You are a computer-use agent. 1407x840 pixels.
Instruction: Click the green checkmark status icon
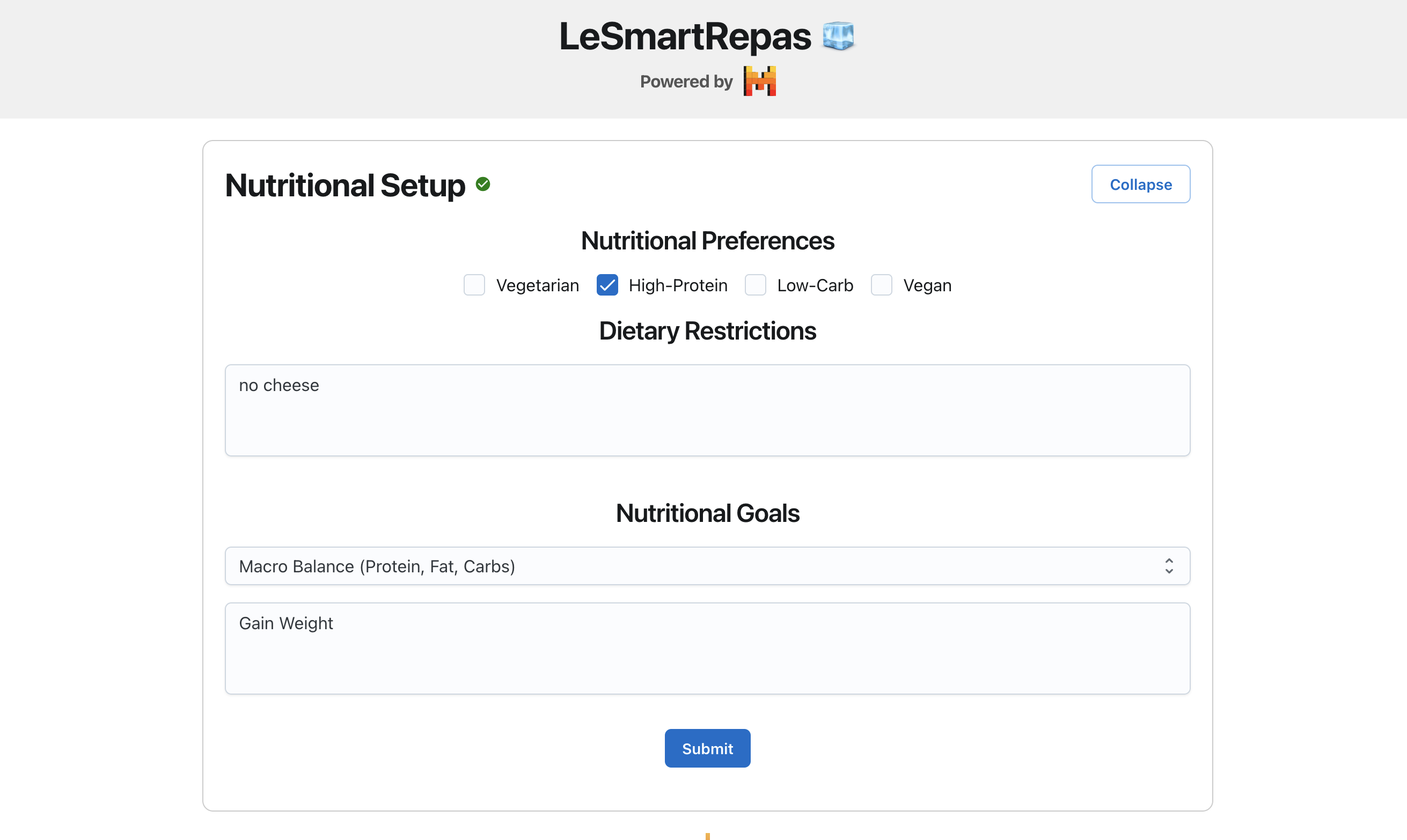click(483, 185)
